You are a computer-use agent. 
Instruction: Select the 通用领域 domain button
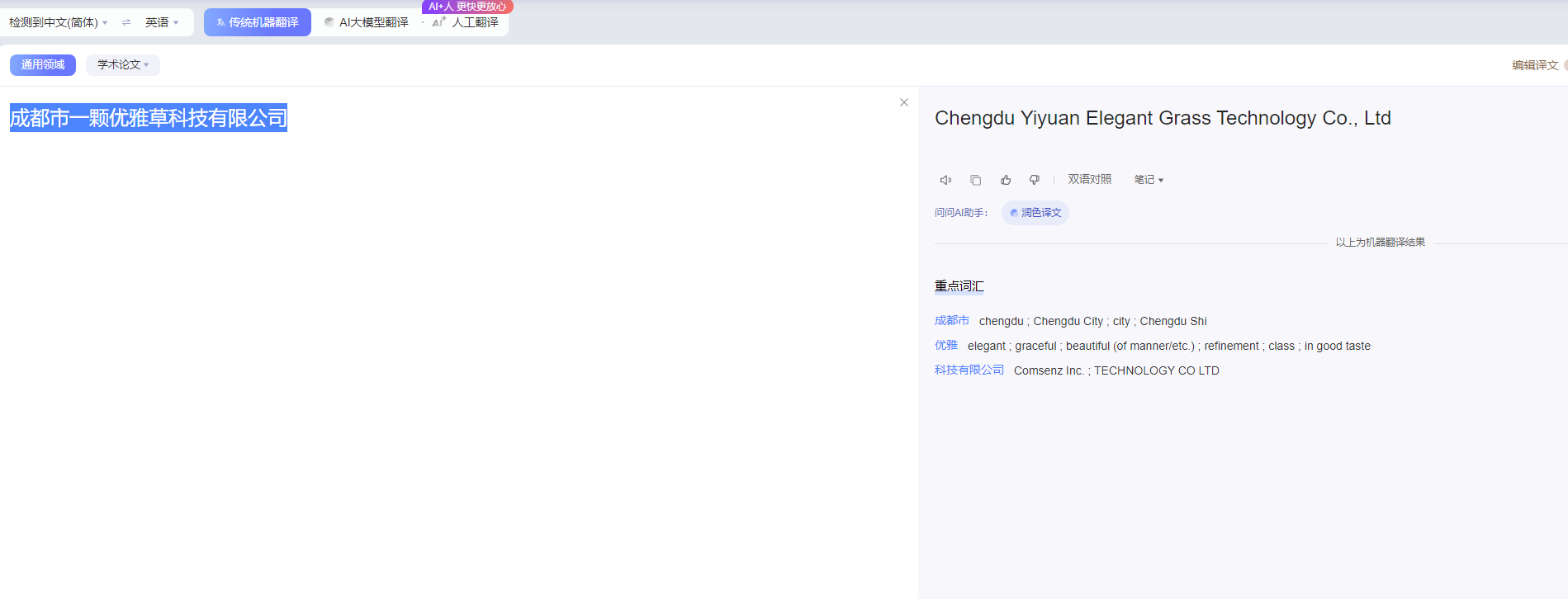43,64
